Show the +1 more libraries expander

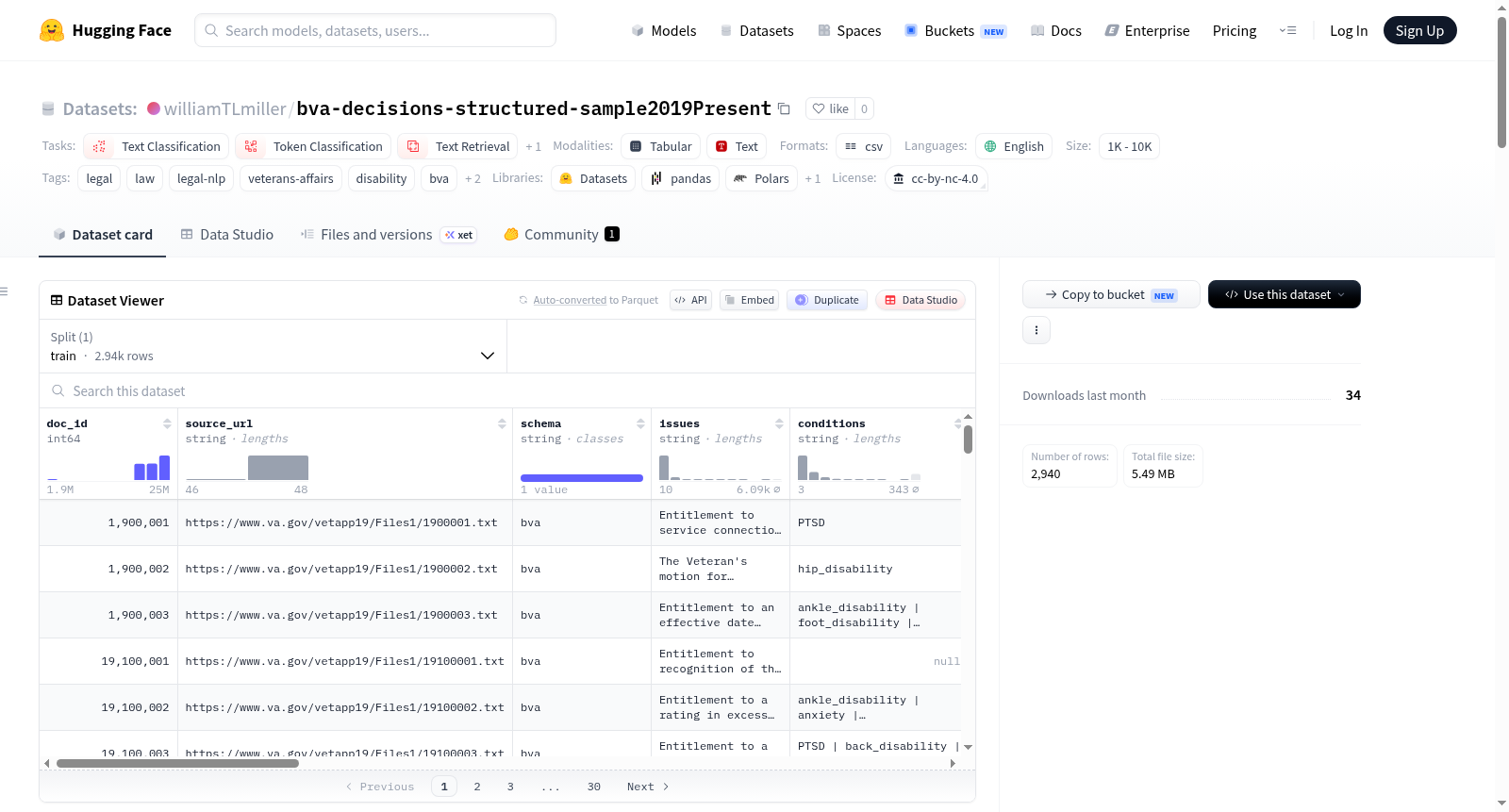[x=813, y=178]
